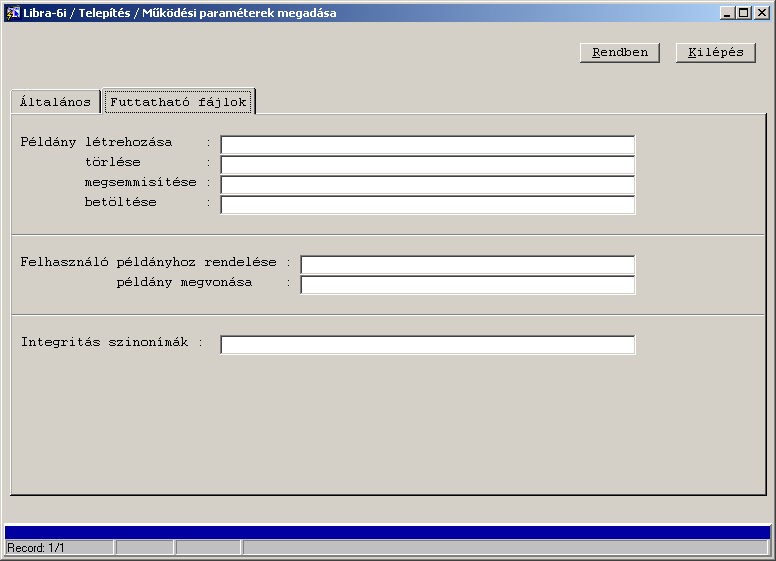Click into the törlése text field
Image resolution: width=776 pixels, height=561 pixels.
point(428,165)
